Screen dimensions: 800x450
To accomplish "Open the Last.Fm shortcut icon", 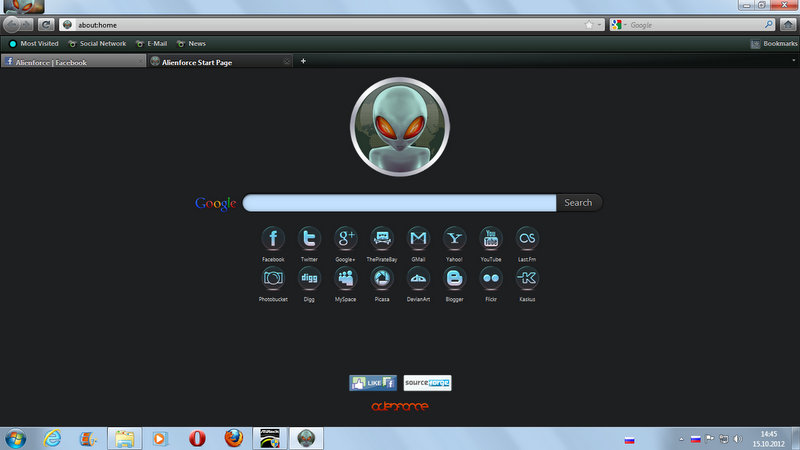I will pyautogui.click(x=527, y=238).
